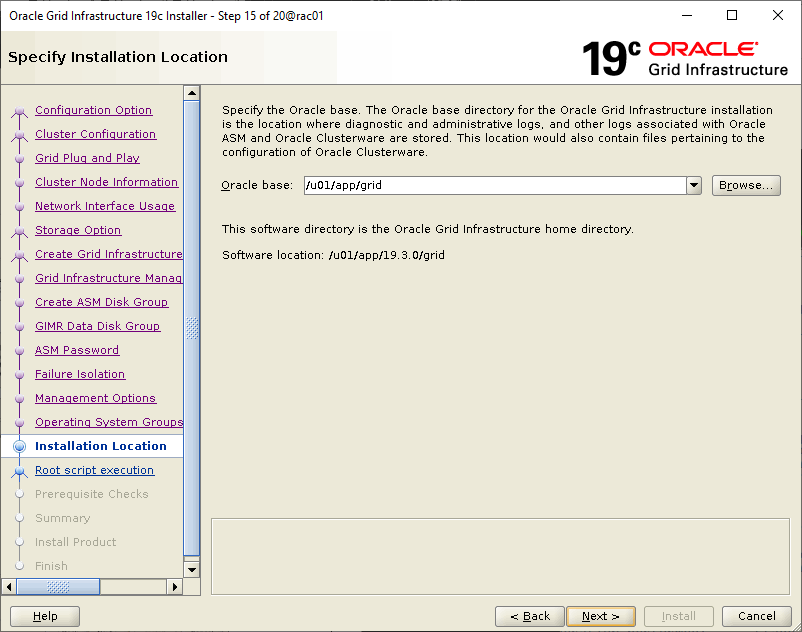
Task: Click the Next button
Action: [x=600, y=616]
